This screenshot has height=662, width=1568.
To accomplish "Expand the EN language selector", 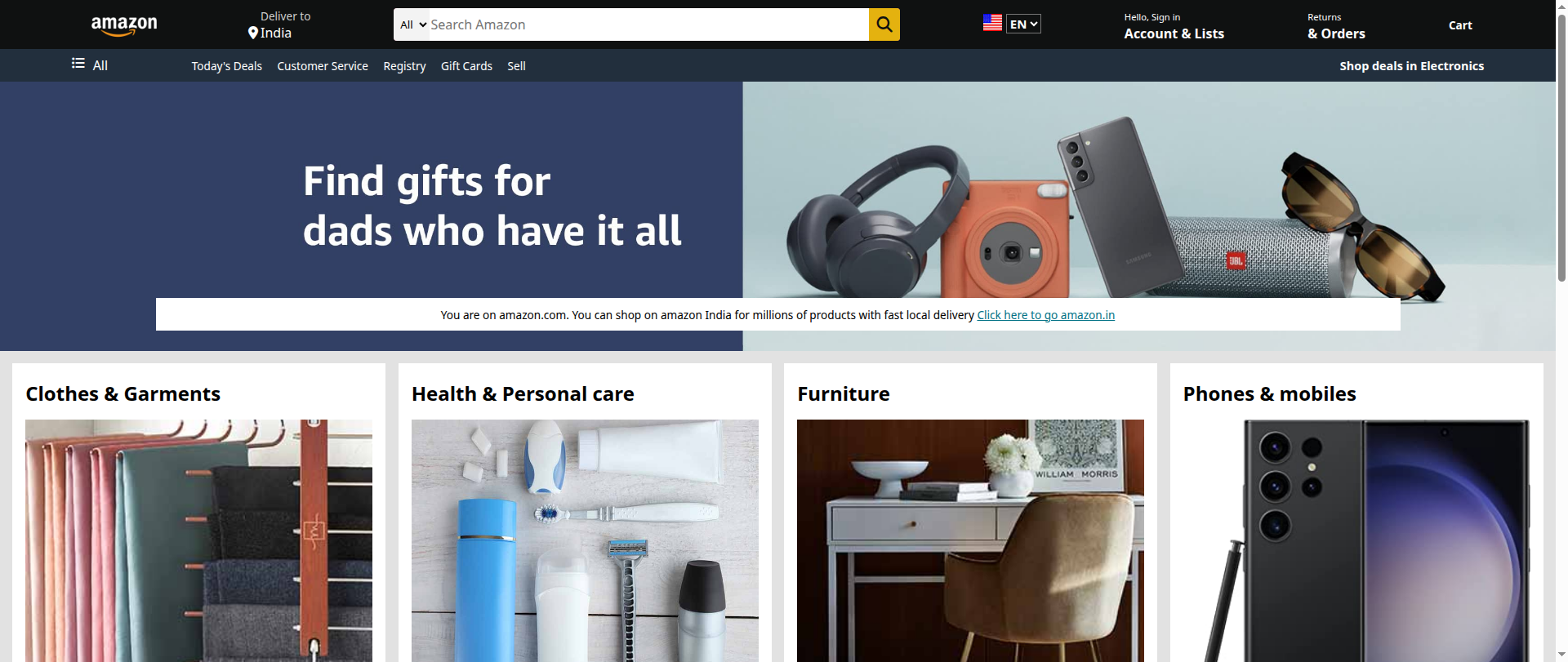I will tap(1023, 24).
